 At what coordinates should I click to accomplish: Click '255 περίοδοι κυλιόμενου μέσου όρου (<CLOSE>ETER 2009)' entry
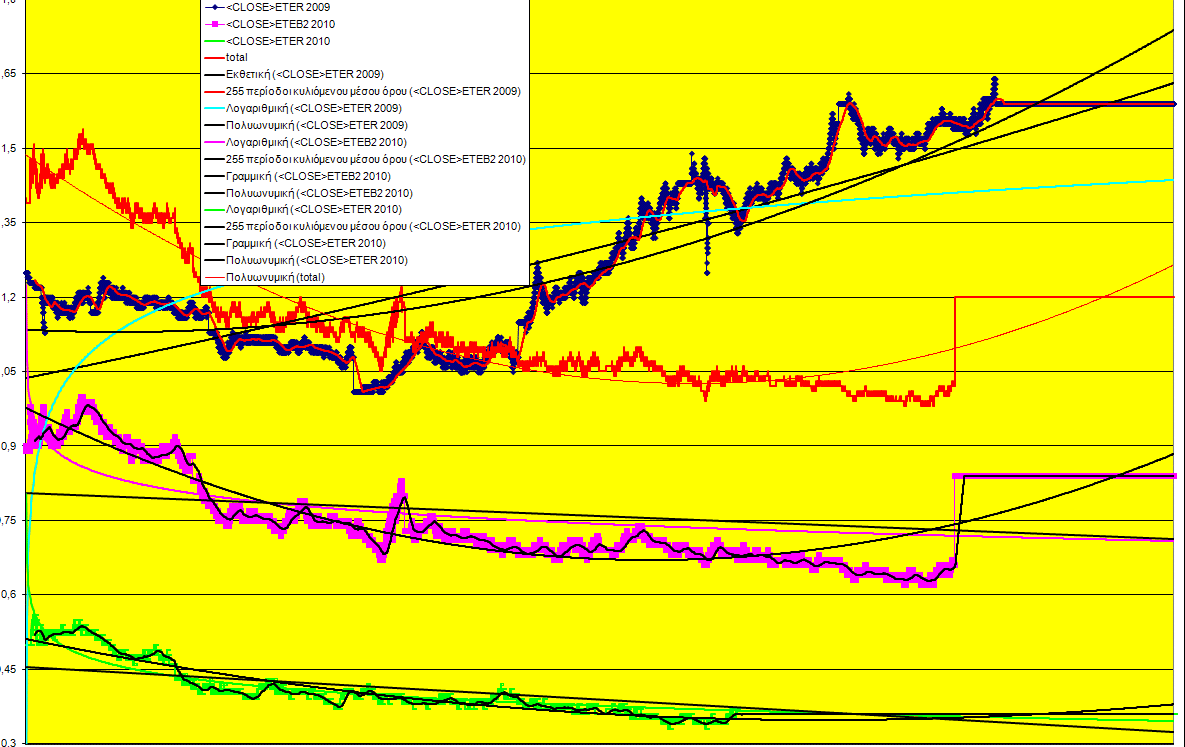click(x=373, y=91)
